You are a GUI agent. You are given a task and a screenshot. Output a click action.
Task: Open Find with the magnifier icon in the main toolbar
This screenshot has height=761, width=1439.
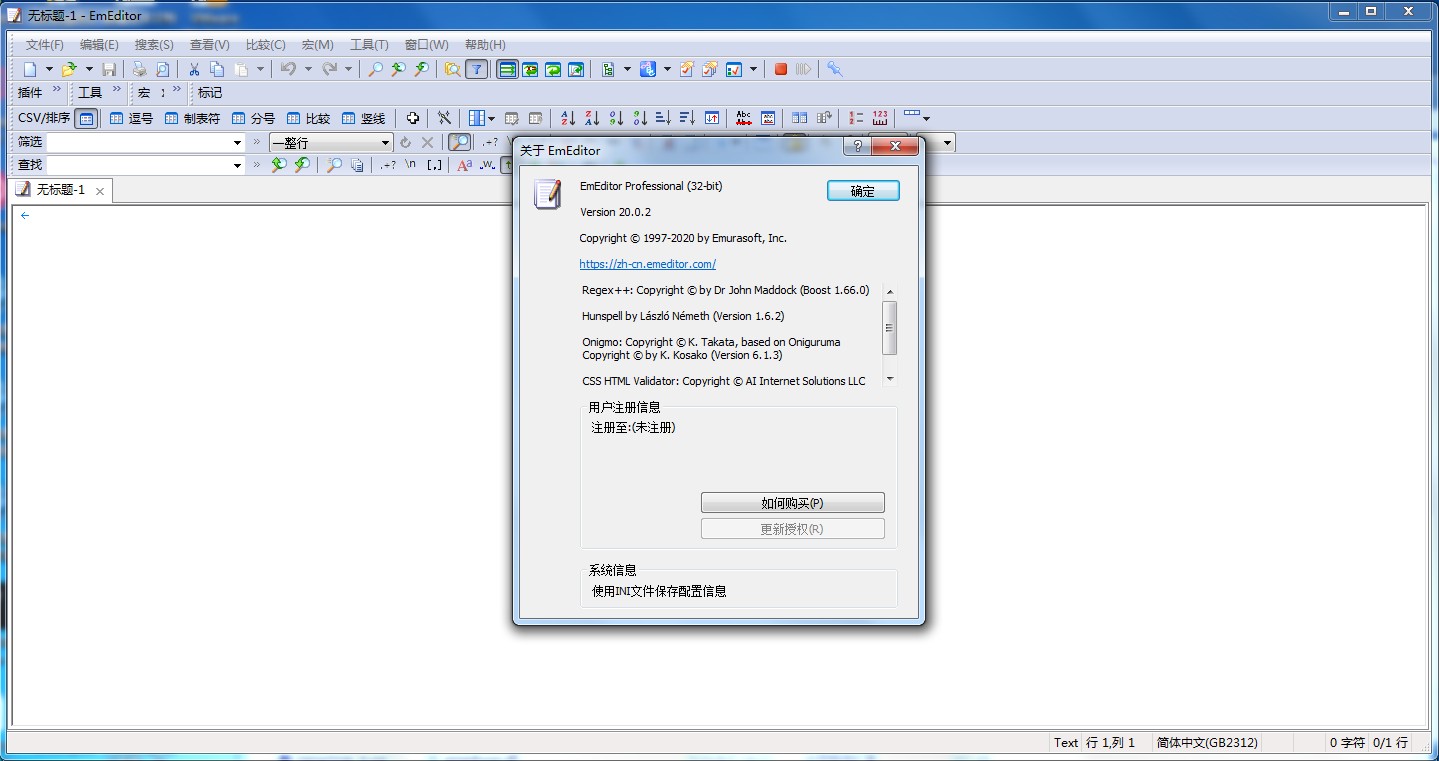pos(375,69)
